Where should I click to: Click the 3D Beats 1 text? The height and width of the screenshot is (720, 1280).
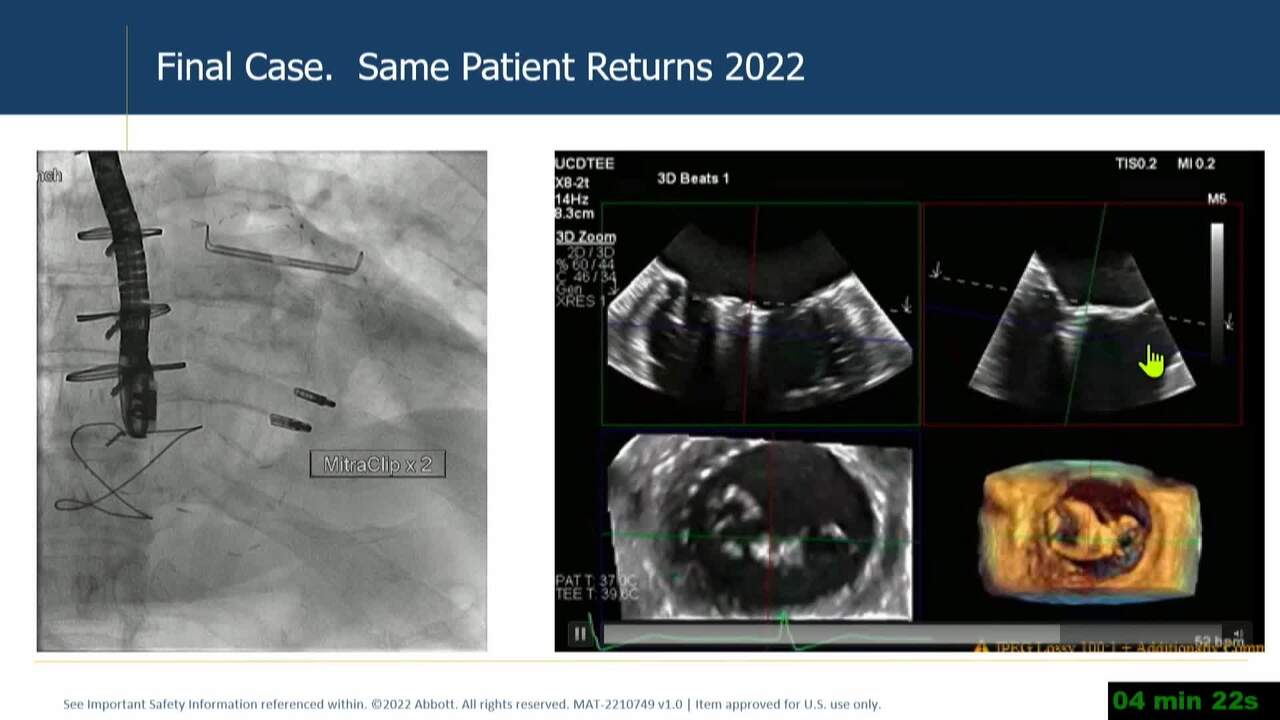click(693, 178)
